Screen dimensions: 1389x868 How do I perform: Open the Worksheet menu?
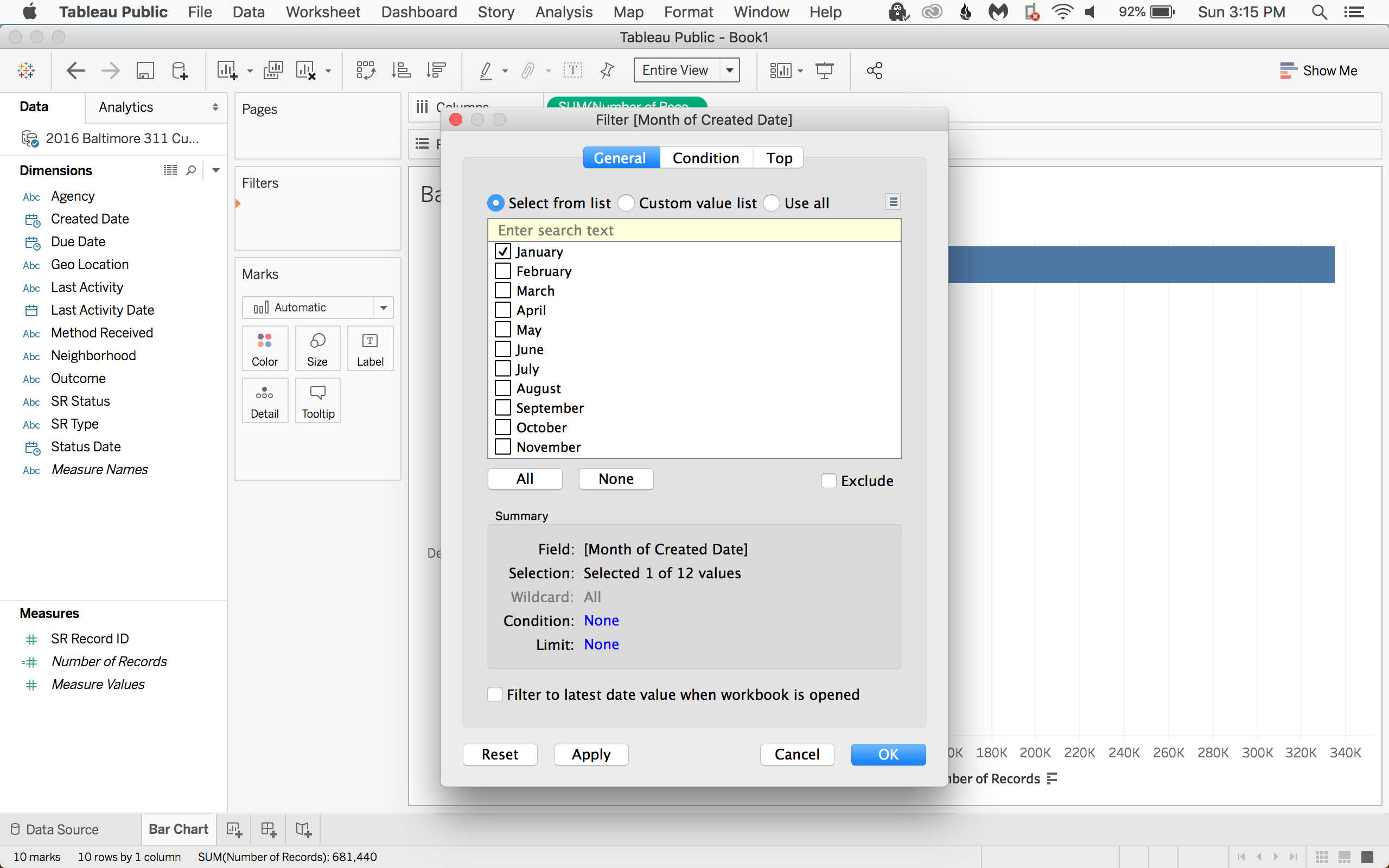323,12
